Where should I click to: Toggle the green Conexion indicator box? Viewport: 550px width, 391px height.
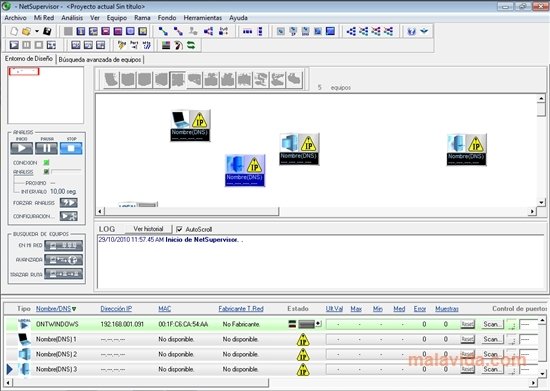pos(46,163)
